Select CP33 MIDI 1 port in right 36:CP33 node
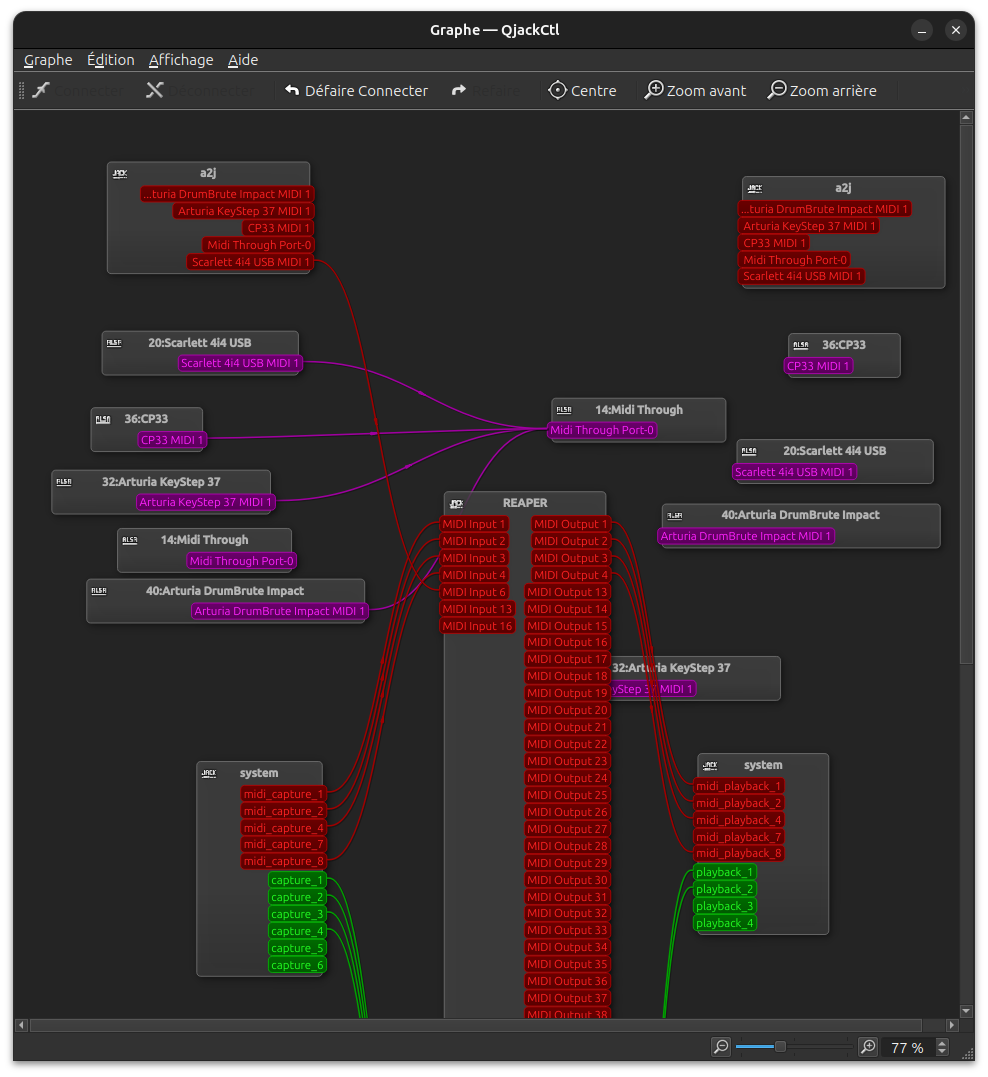The width and height of the screenshot is (988, 1077). (x=818, y=366)
